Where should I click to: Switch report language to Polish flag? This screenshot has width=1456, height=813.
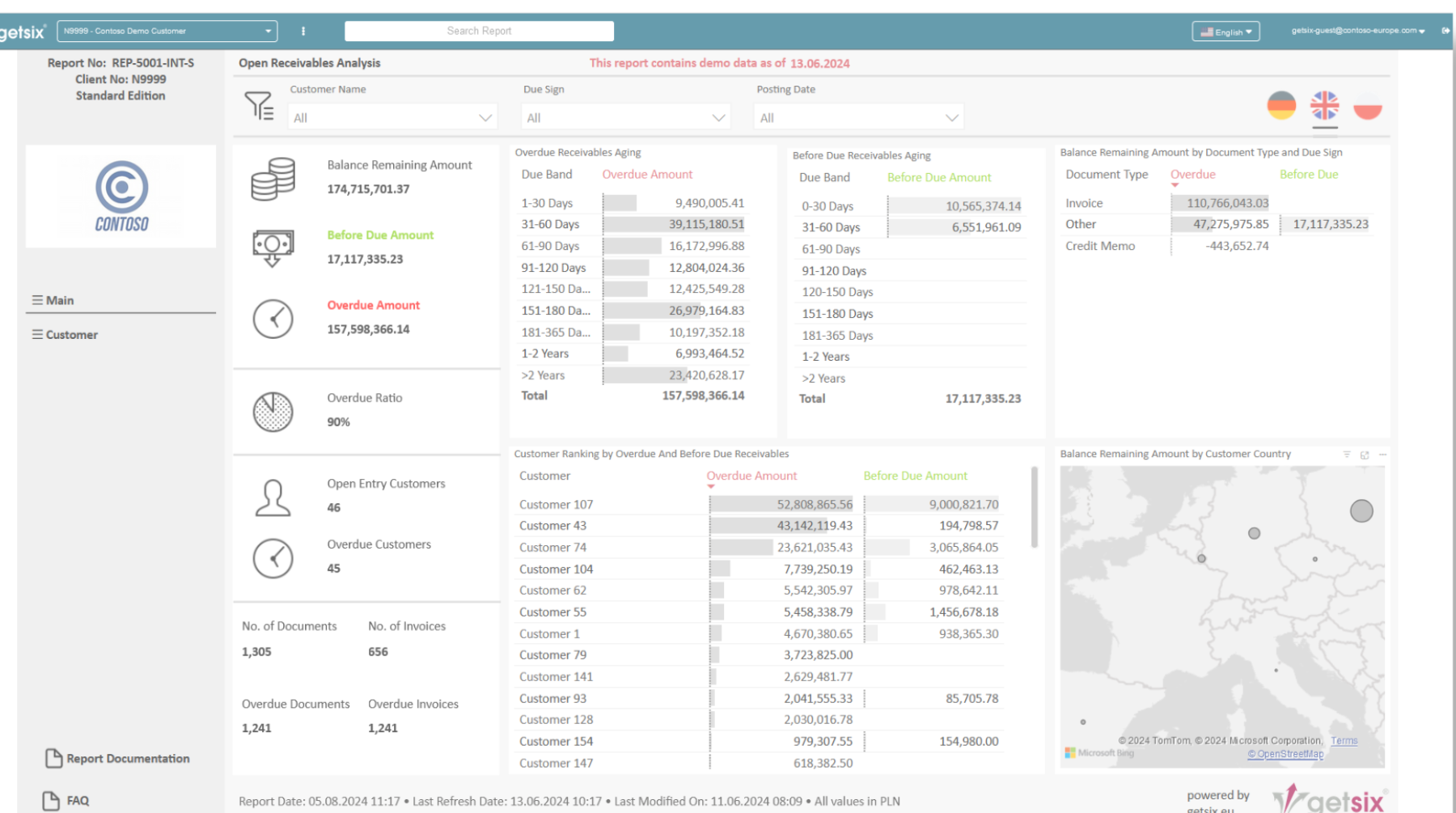[1368, 105]
